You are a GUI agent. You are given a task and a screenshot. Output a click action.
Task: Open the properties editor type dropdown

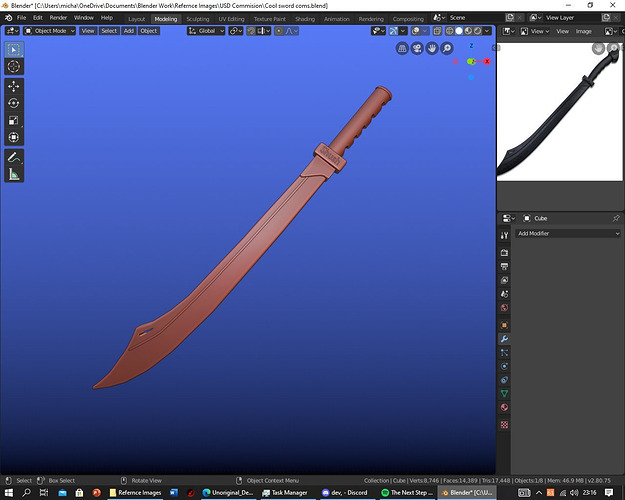[x=508, y=218]
